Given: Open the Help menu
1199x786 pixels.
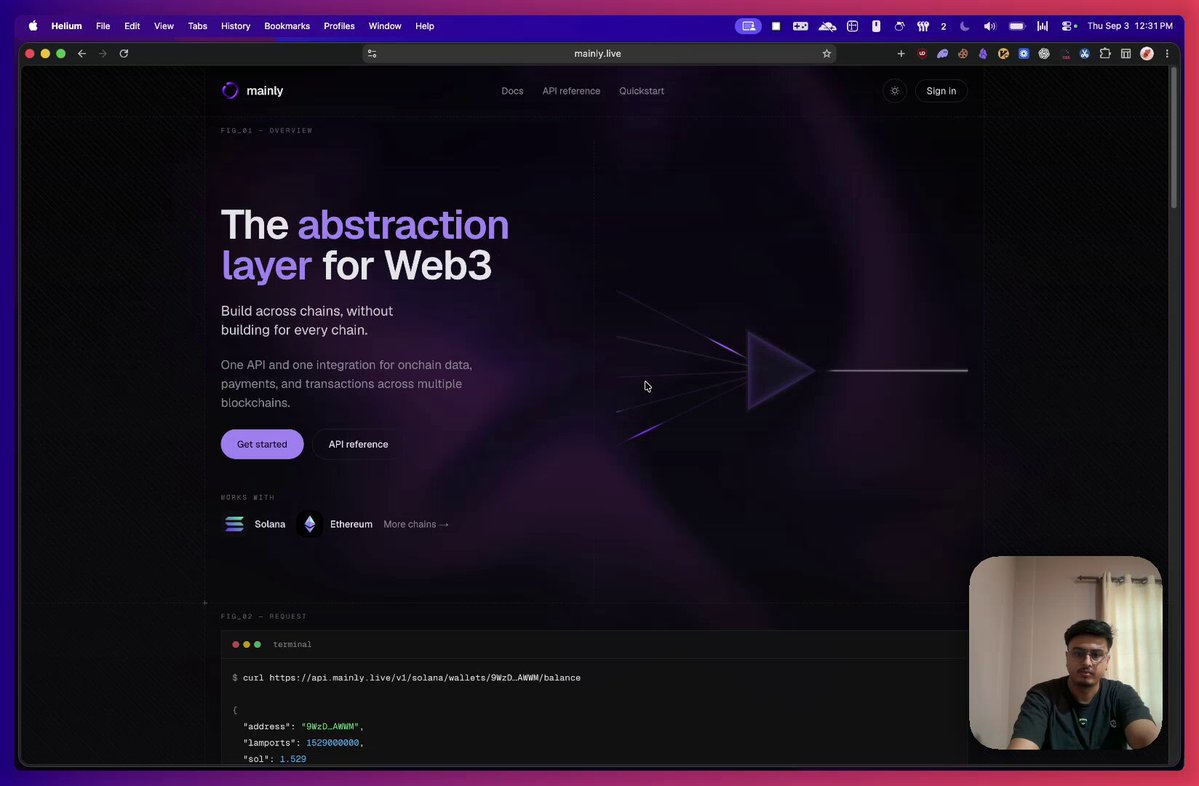Looking at the screenshot, I should point(424,26).
